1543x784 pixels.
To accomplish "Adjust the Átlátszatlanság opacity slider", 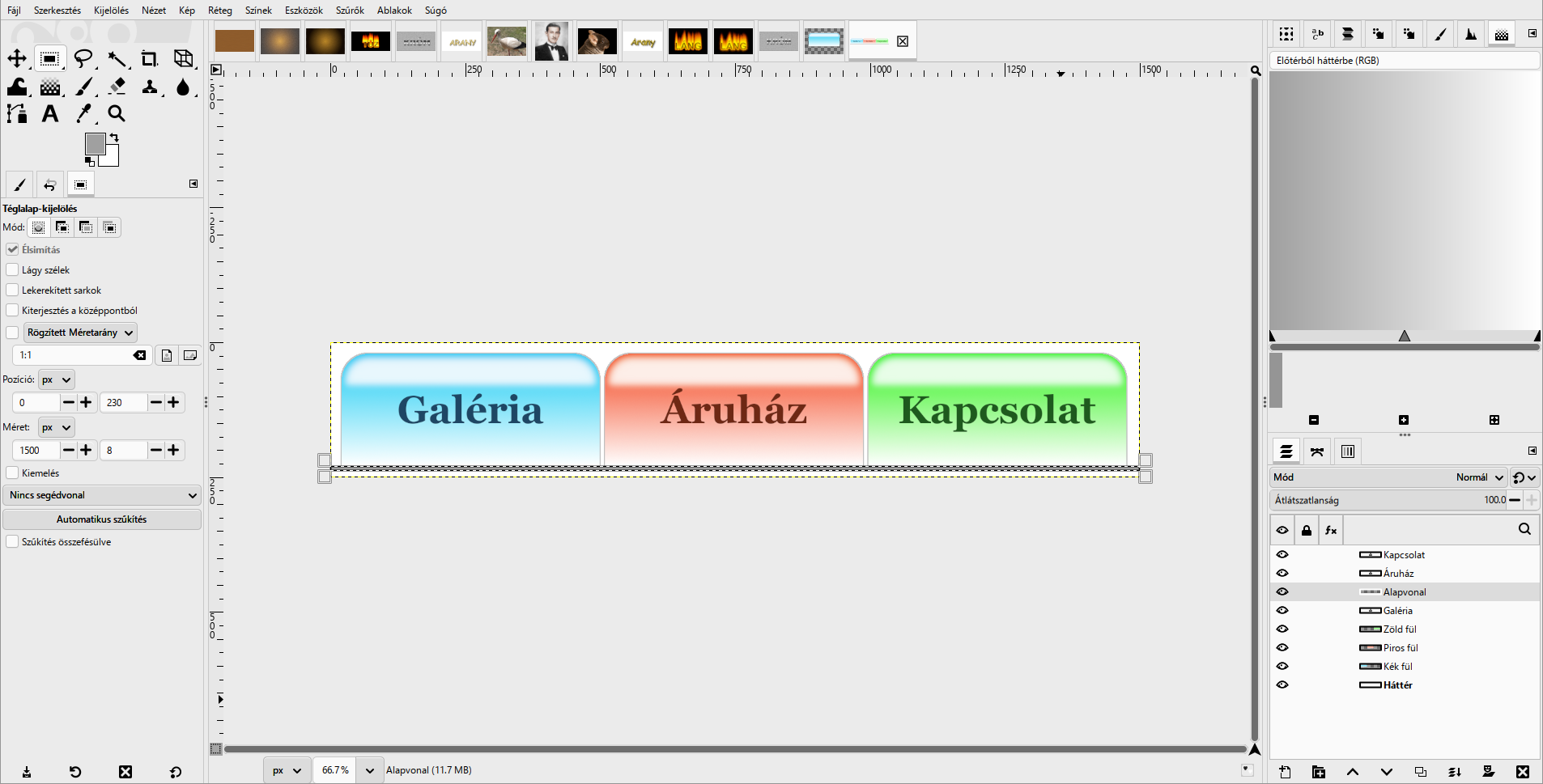I will pos(1388,500).
